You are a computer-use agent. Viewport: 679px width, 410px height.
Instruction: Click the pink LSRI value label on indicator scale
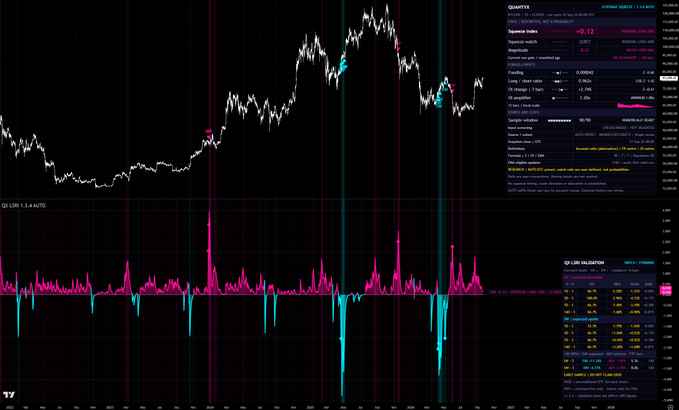pyautogui.click(x=665, y=290)
